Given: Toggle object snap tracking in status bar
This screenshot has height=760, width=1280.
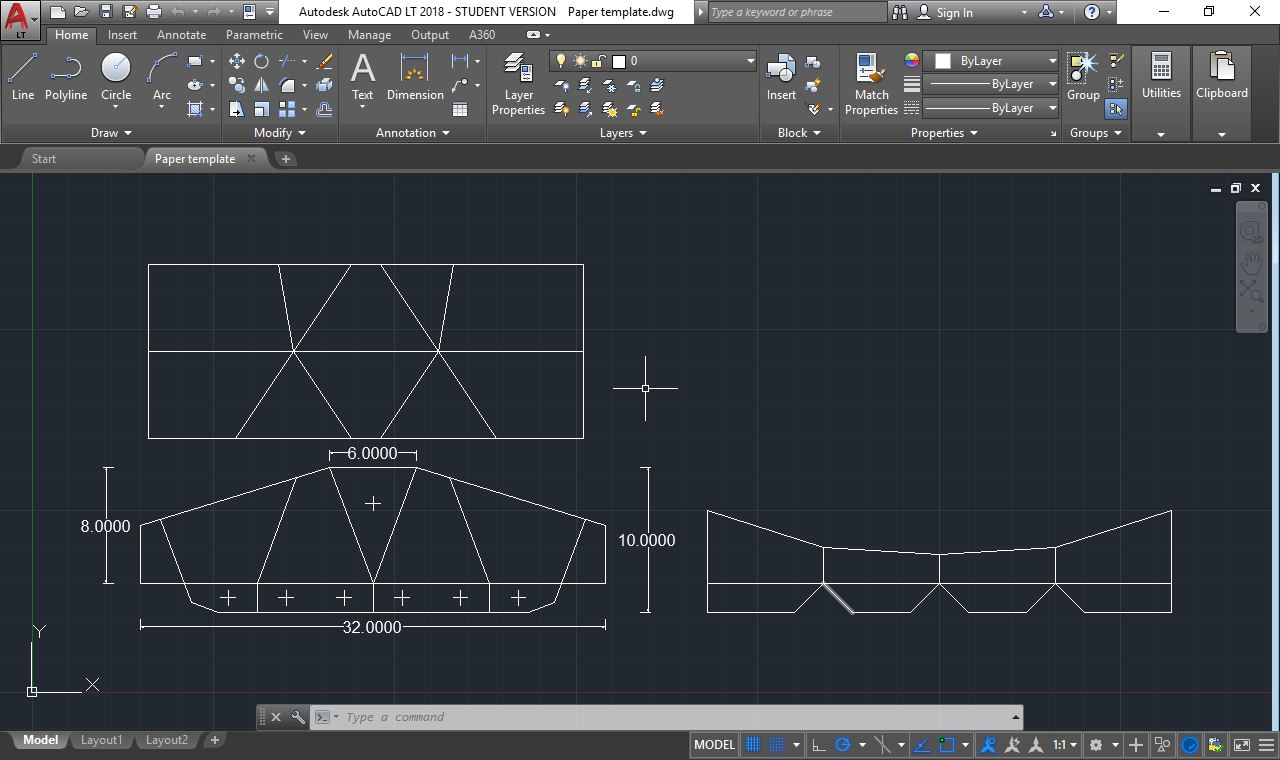Looking at the screenshot, I should [921, 745].
